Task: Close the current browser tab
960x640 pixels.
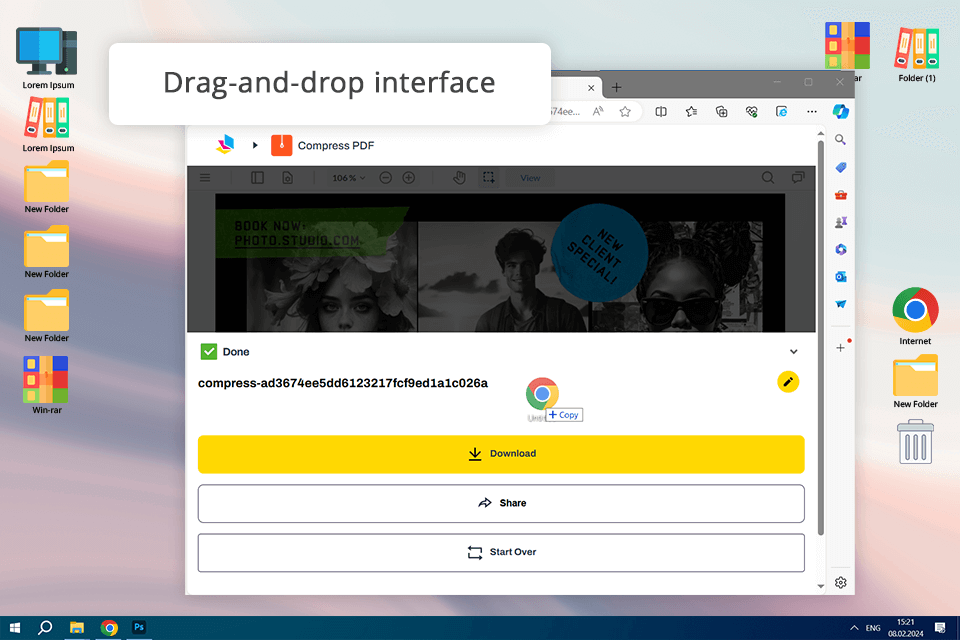Action: 591,88
